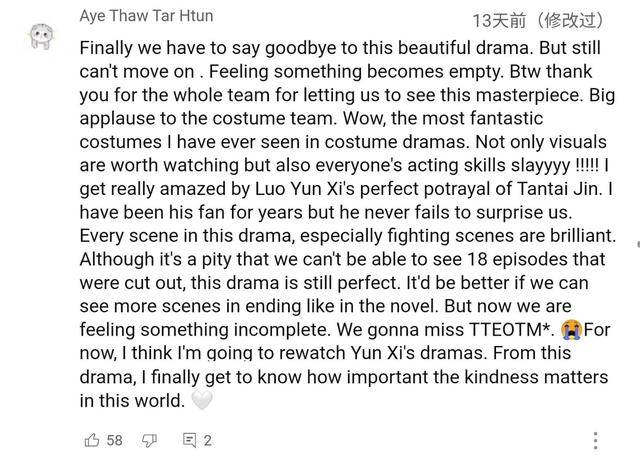Open the 13天前 timestamp link
The width and height of the screenshot is (640, 461).
[x=499, y=21]
